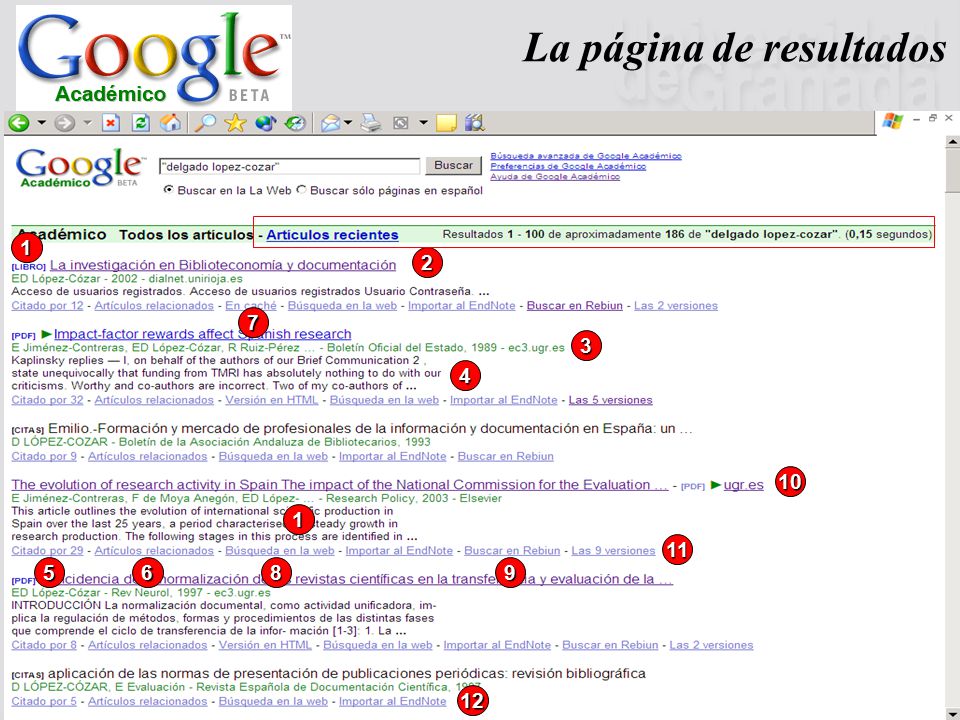Click 'Las 5 versiones' link

point(610,400)
